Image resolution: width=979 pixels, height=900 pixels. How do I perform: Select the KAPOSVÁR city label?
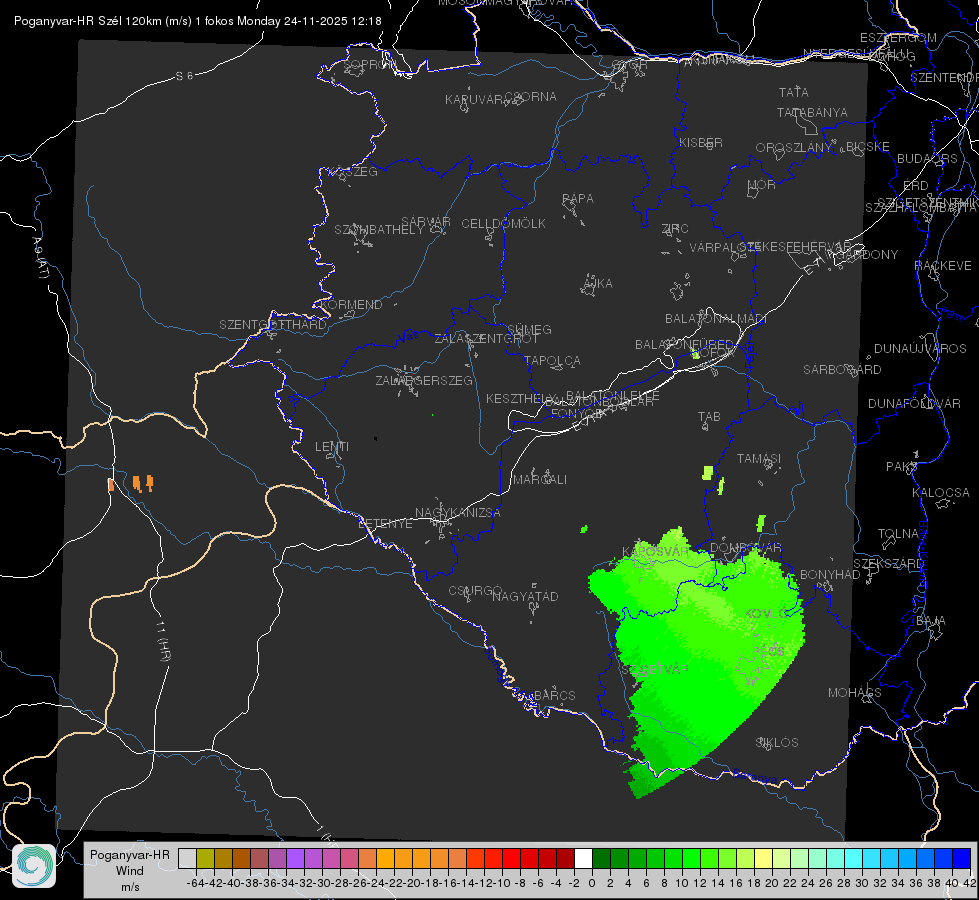(x=655, y=551)
